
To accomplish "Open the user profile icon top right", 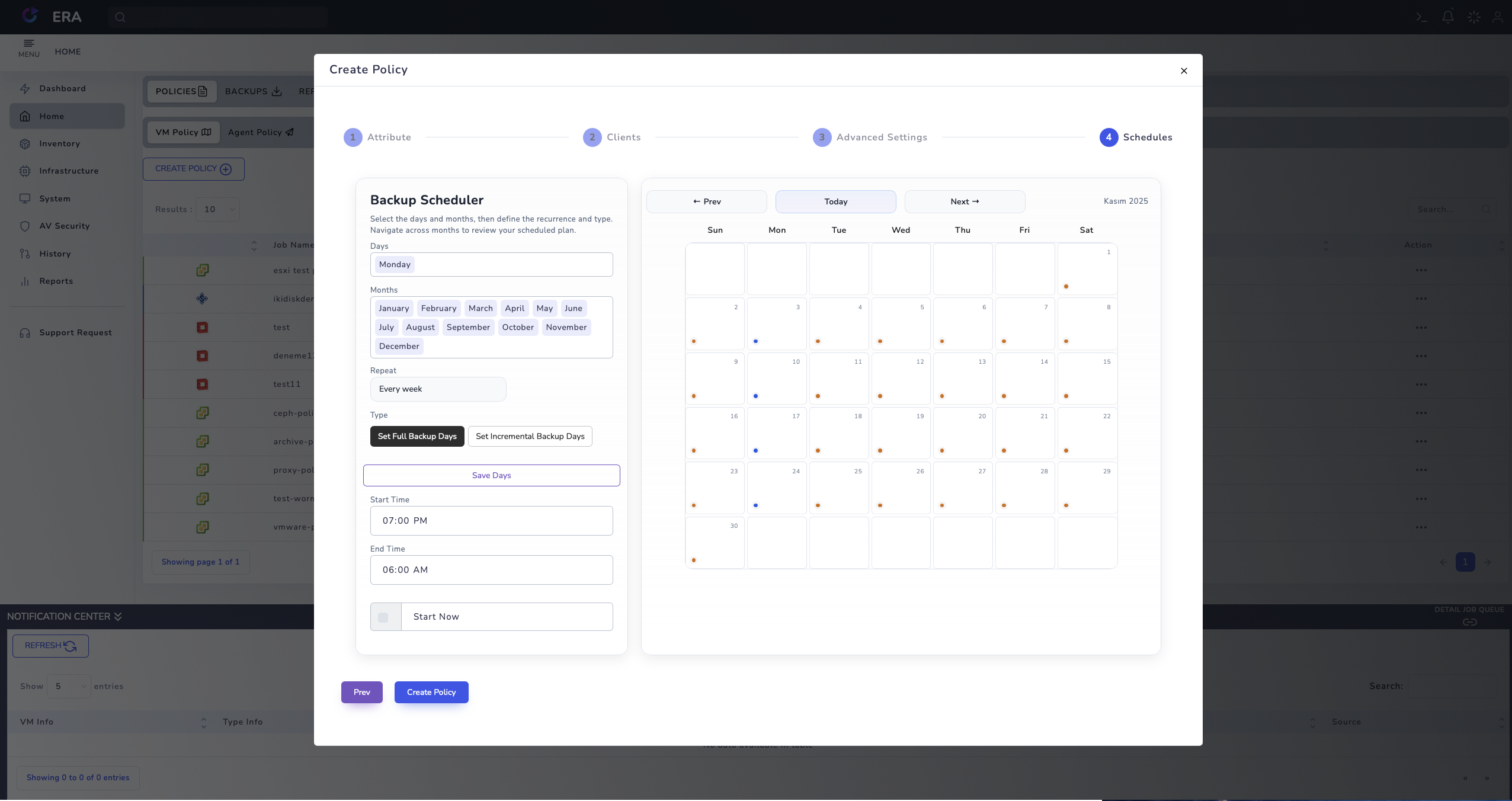I will (1499, 17).
